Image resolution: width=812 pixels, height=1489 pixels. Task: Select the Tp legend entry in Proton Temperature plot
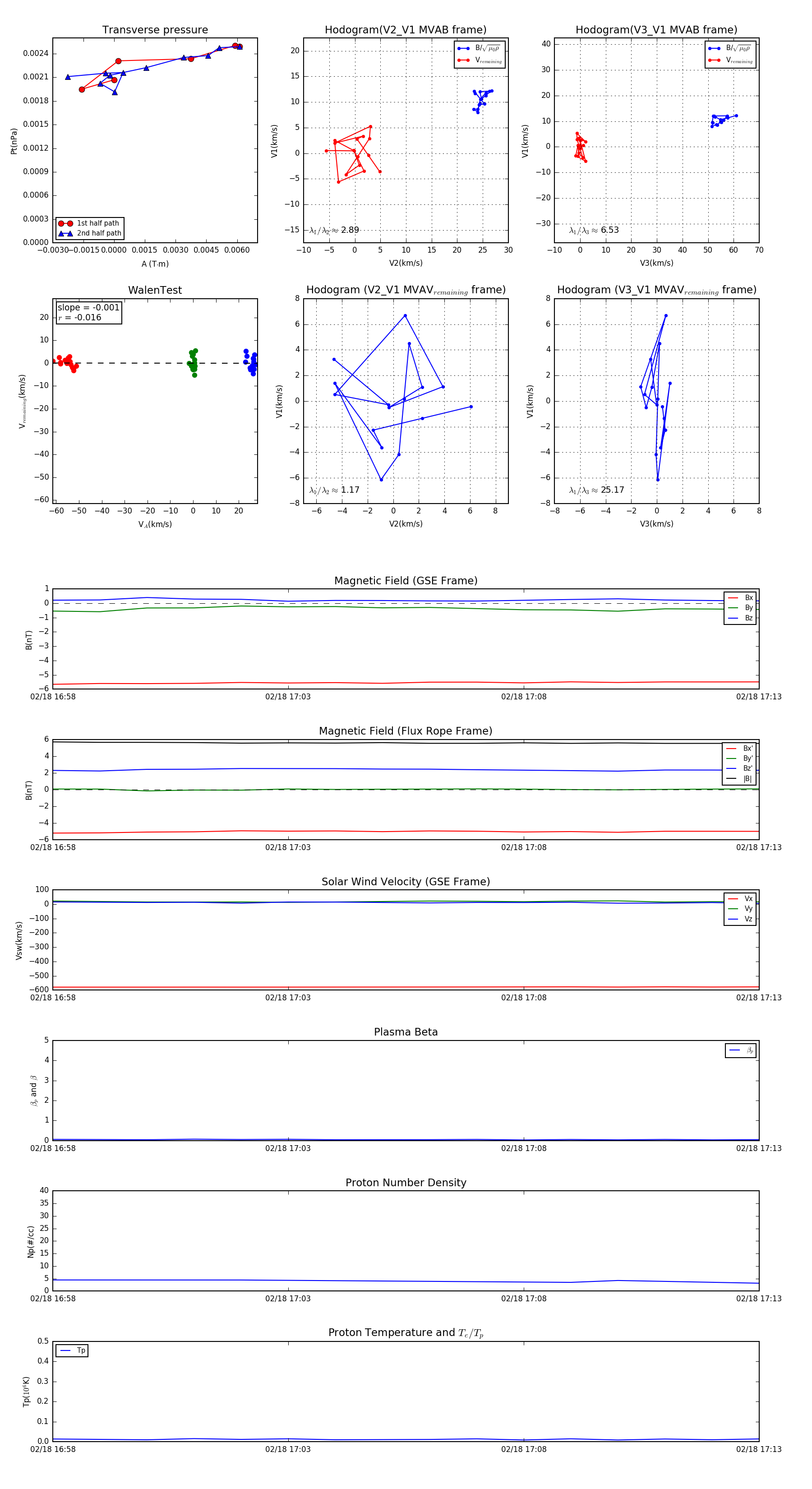click(72, 1350)
